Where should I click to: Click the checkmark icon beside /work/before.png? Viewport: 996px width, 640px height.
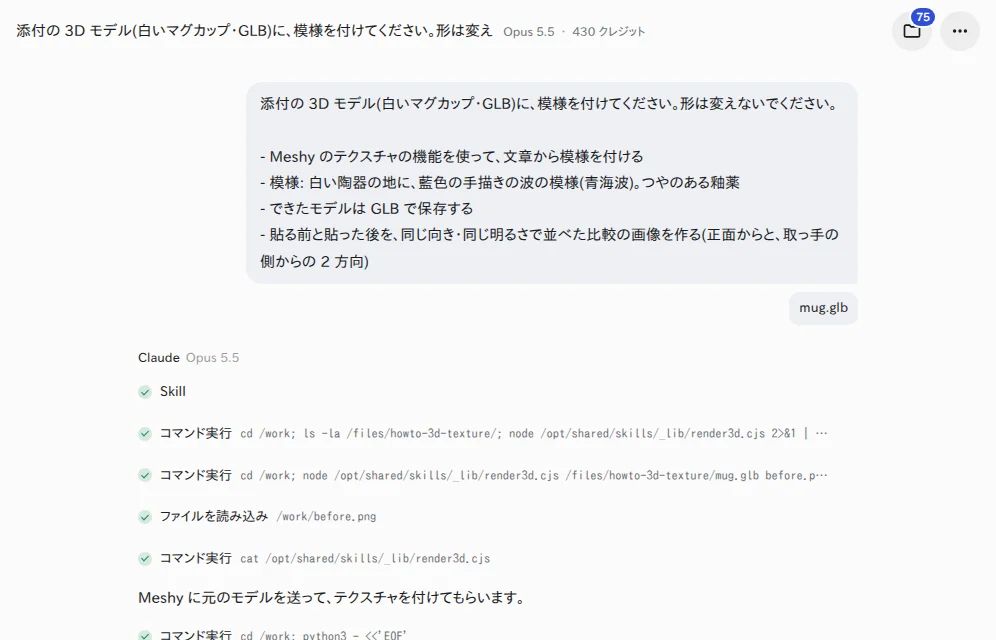click(x=145, y=517)
